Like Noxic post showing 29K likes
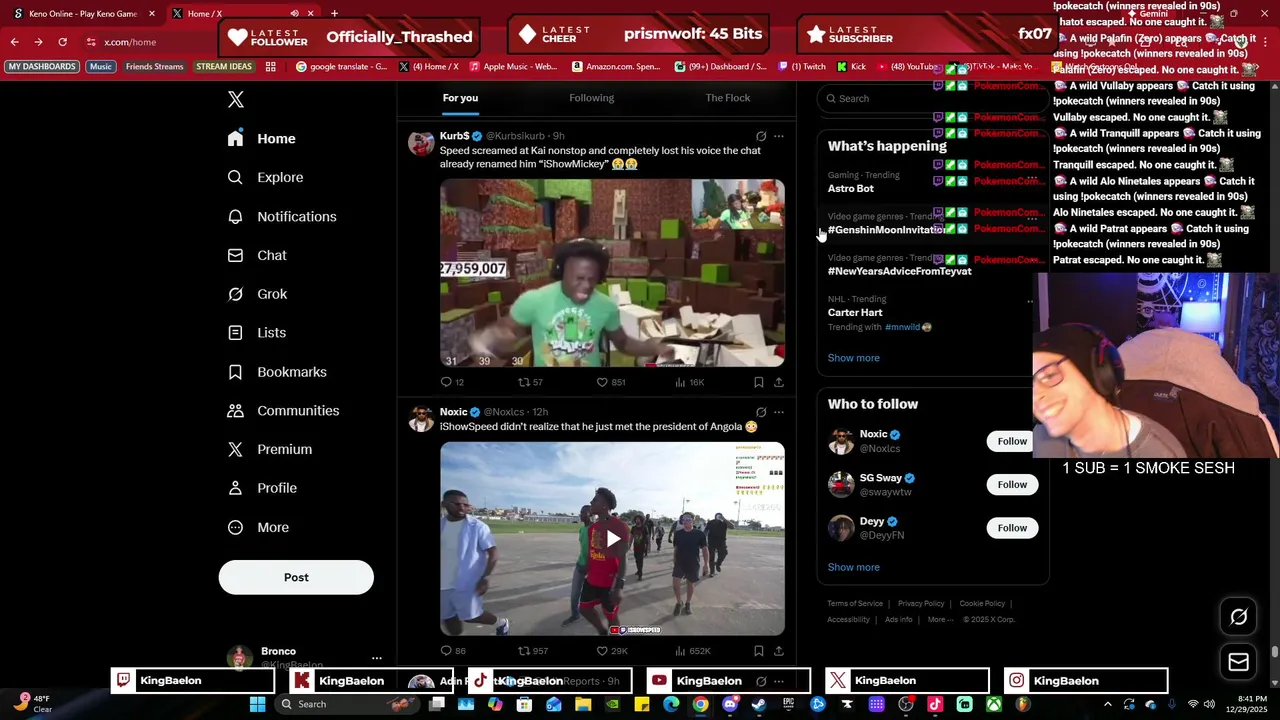The width and height of the screenshot is (1280, 720). (x=612, y=651)
